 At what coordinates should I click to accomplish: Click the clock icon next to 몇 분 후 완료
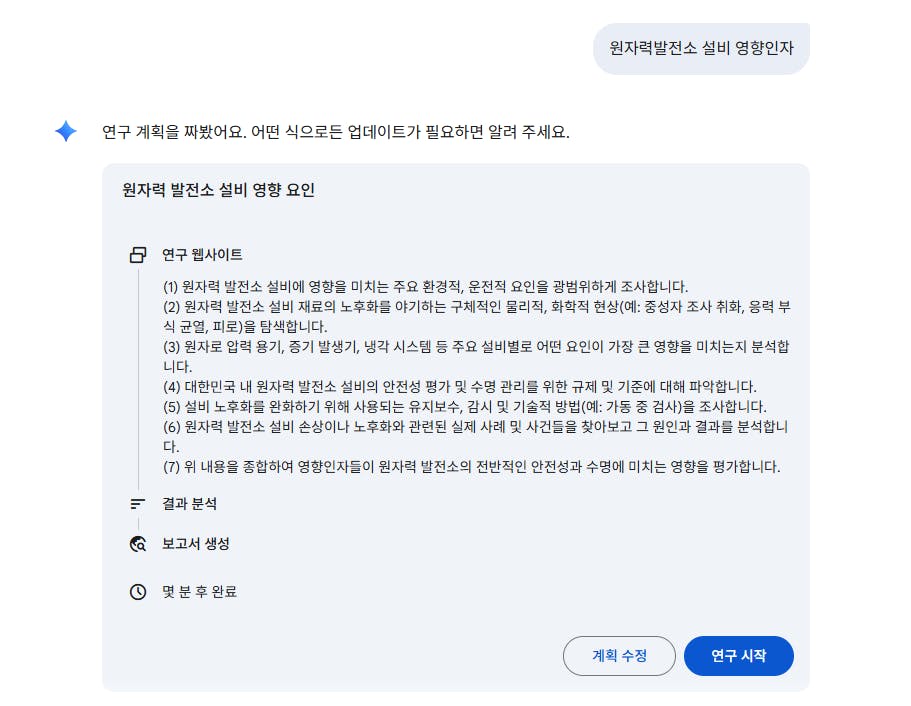click(137, 591)
